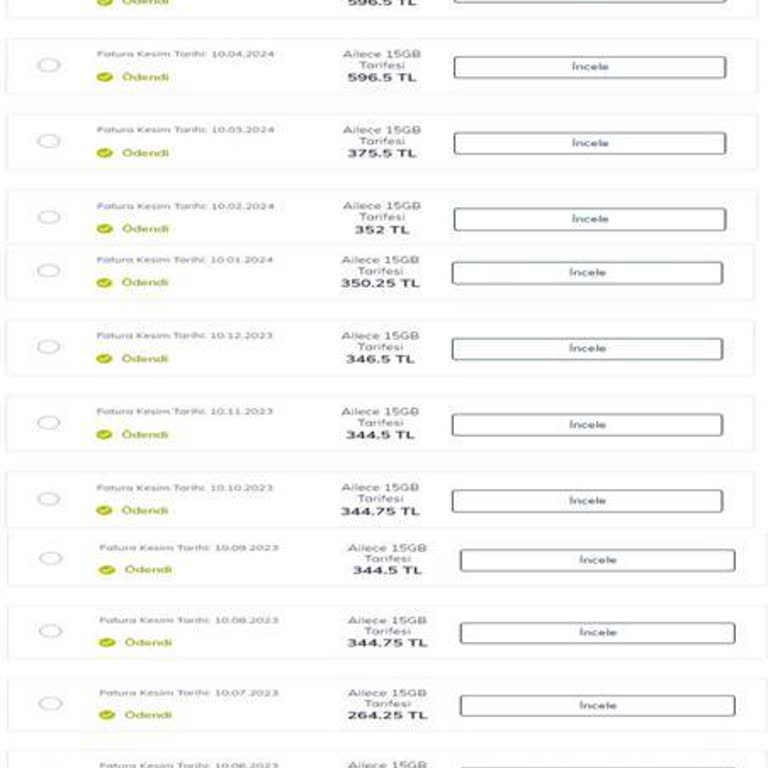Pick the 10.12.2023 invoice radio button

pyautogui.click(x=49, y=347)
